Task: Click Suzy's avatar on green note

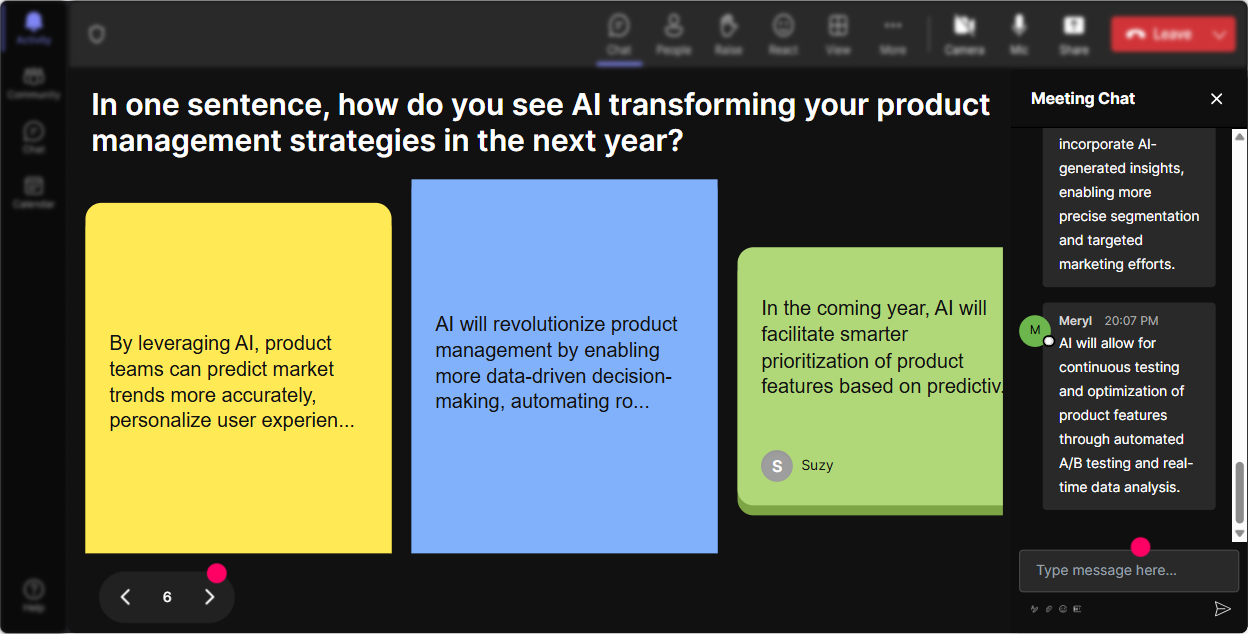Action: click(777, 465)
